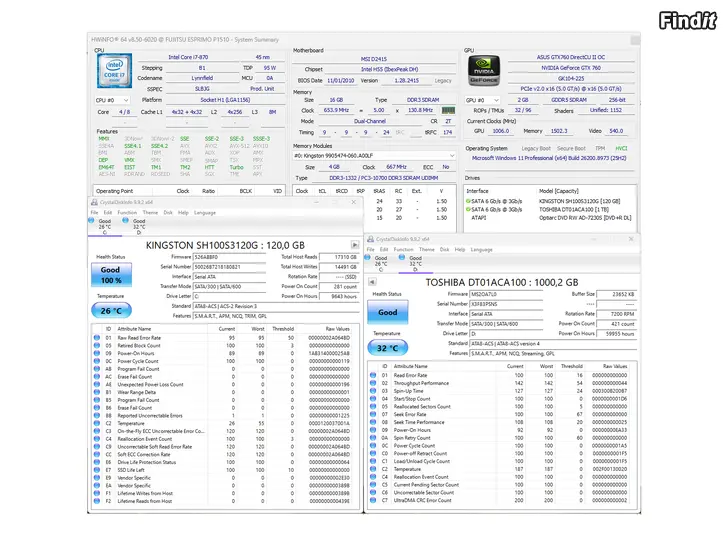Click status dot for Raw Read Error Rate
The height and width of the screenshot is (546, 728).
click(97, 338)
